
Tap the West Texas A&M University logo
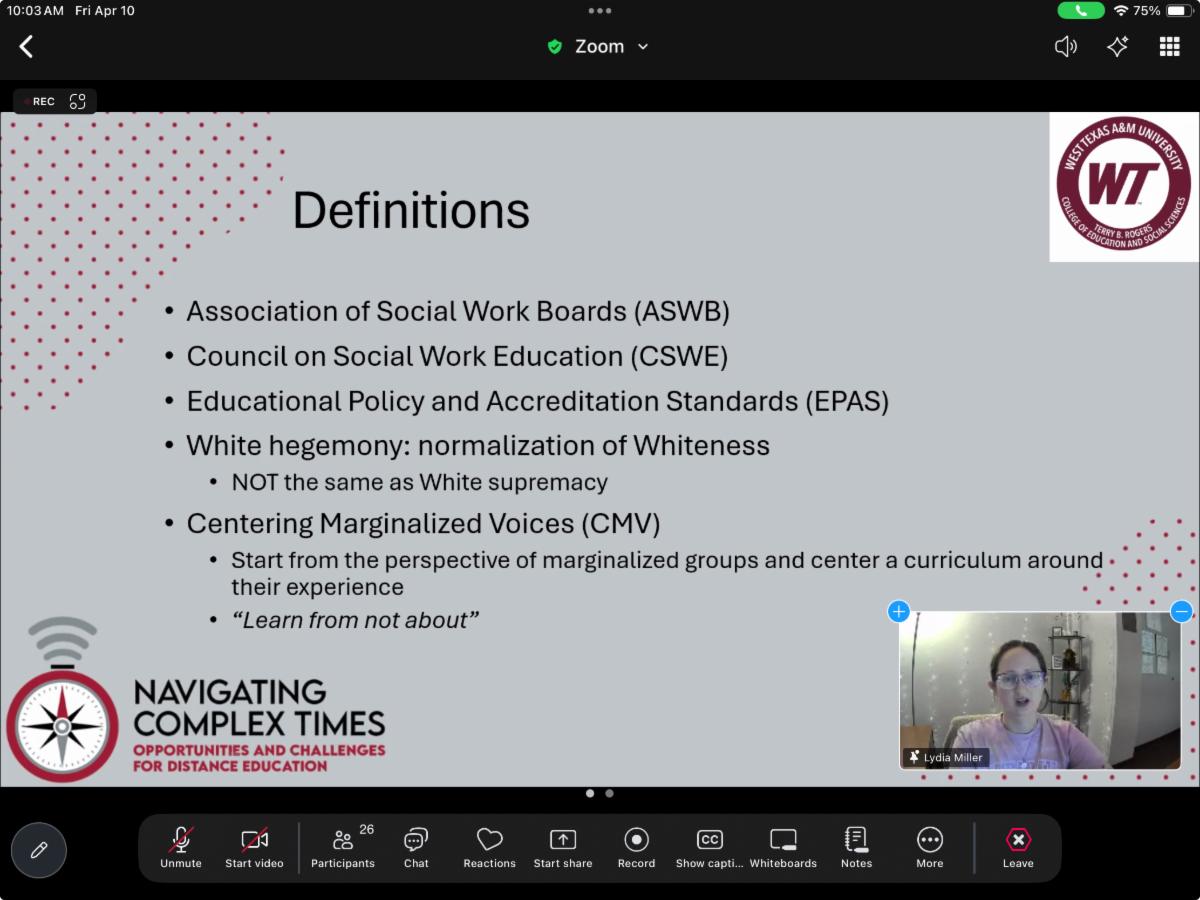(1123, 187)
